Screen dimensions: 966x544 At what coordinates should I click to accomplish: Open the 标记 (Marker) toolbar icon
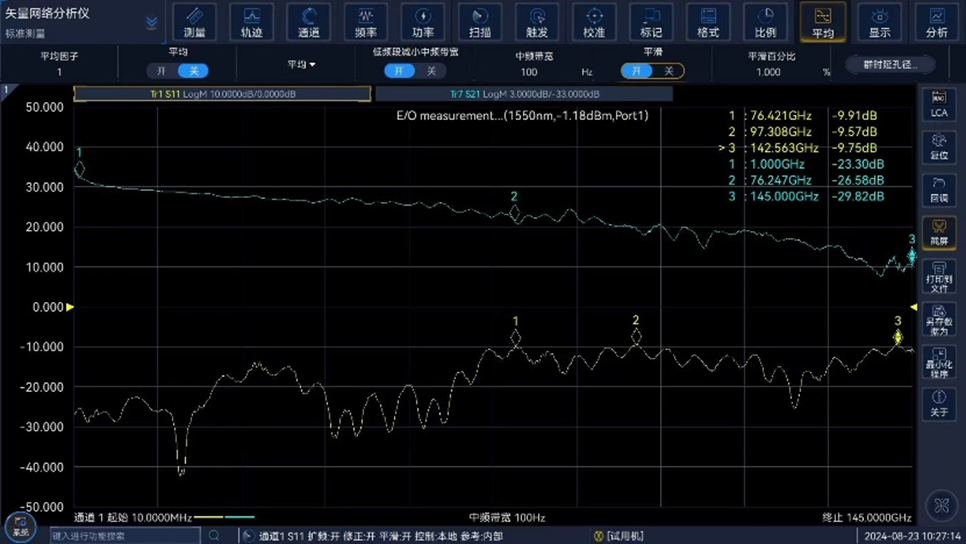(651, 22)
